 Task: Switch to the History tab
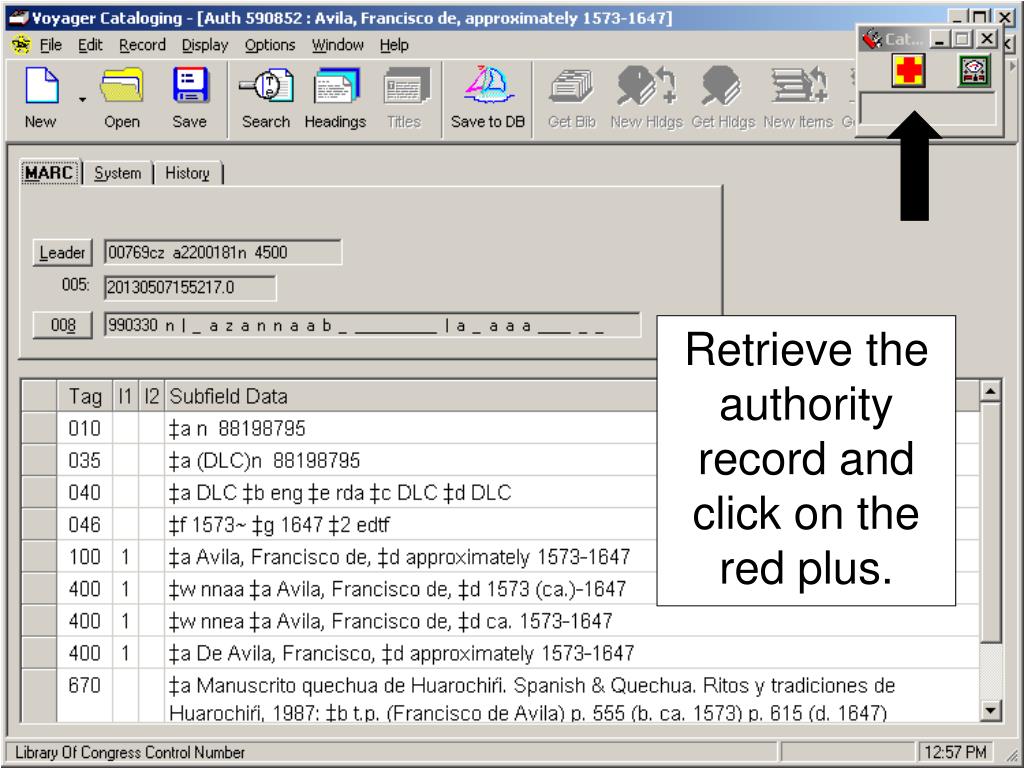click(187, 173)
